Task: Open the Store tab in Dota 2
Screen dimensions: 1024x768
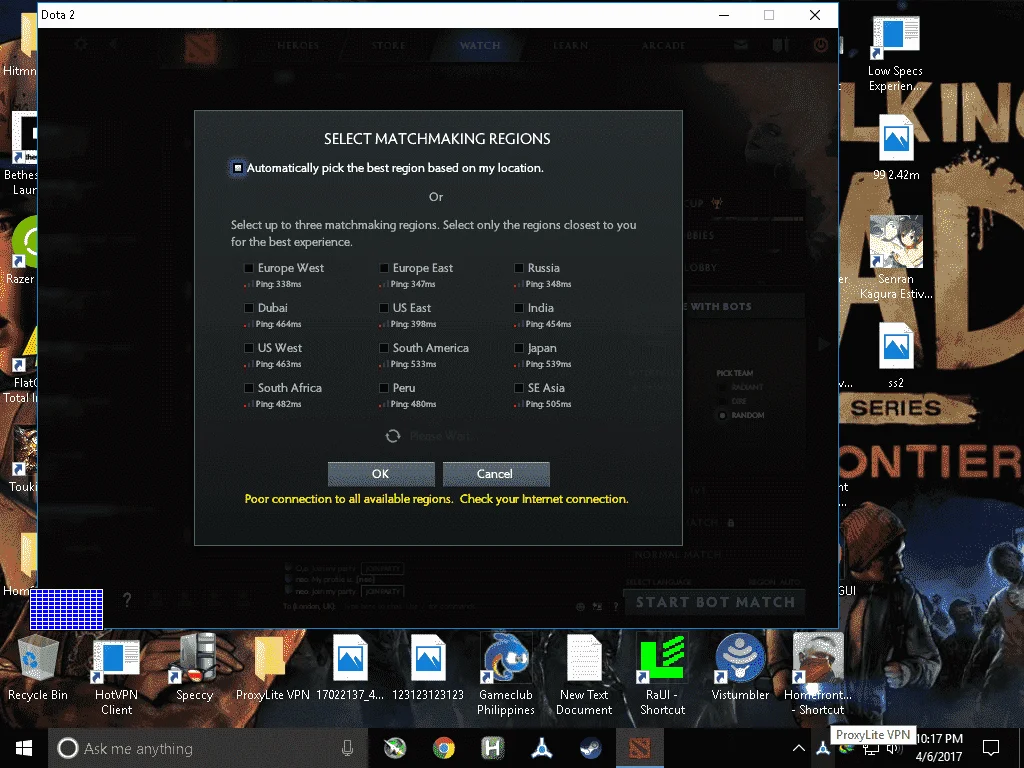Action: tap(389, 45)
